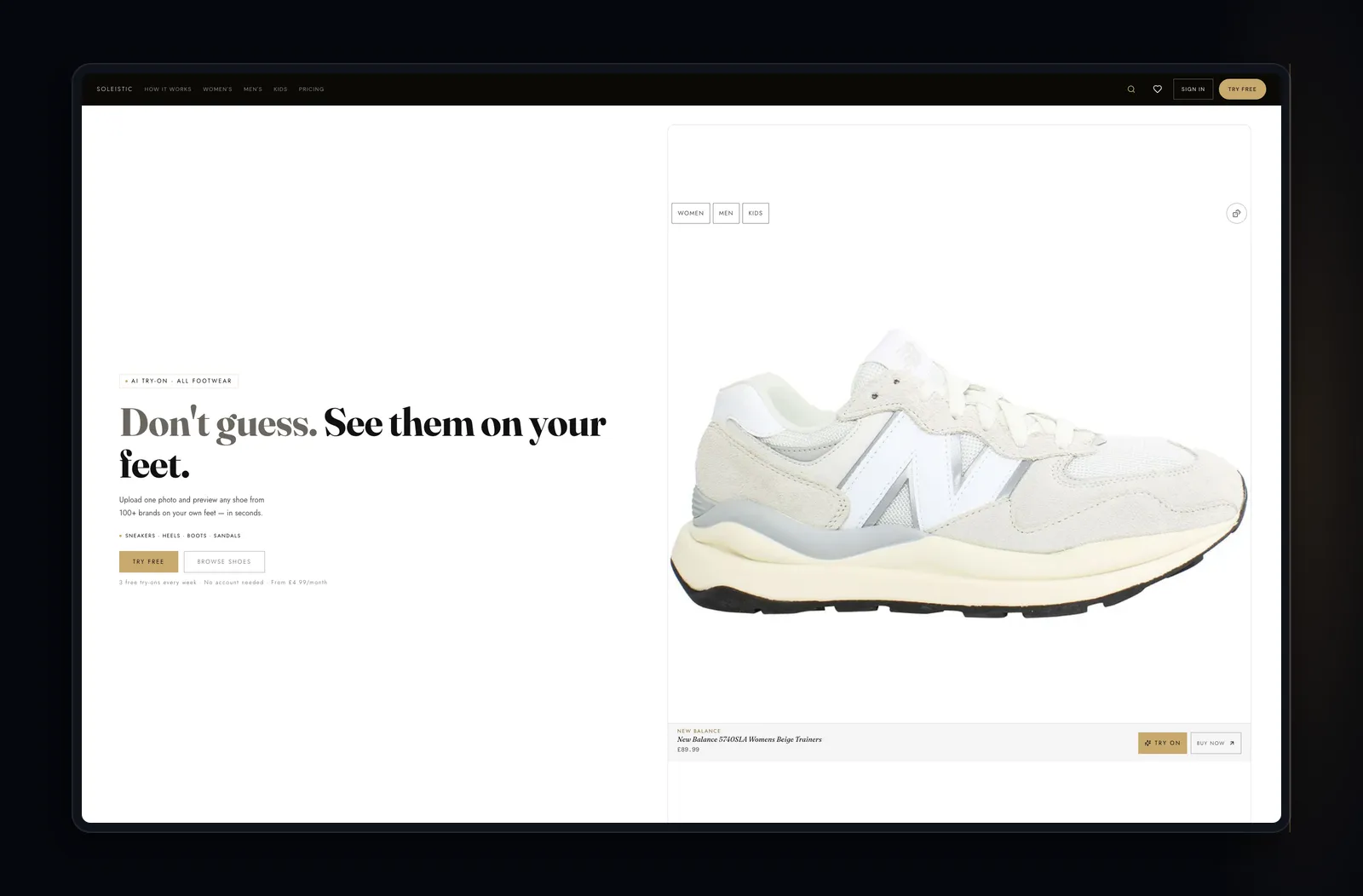Image resolution: width=1363 pixels, height=896 pixels.
Task: Click the shuffle icon on product card
Action: (1236, 213)
